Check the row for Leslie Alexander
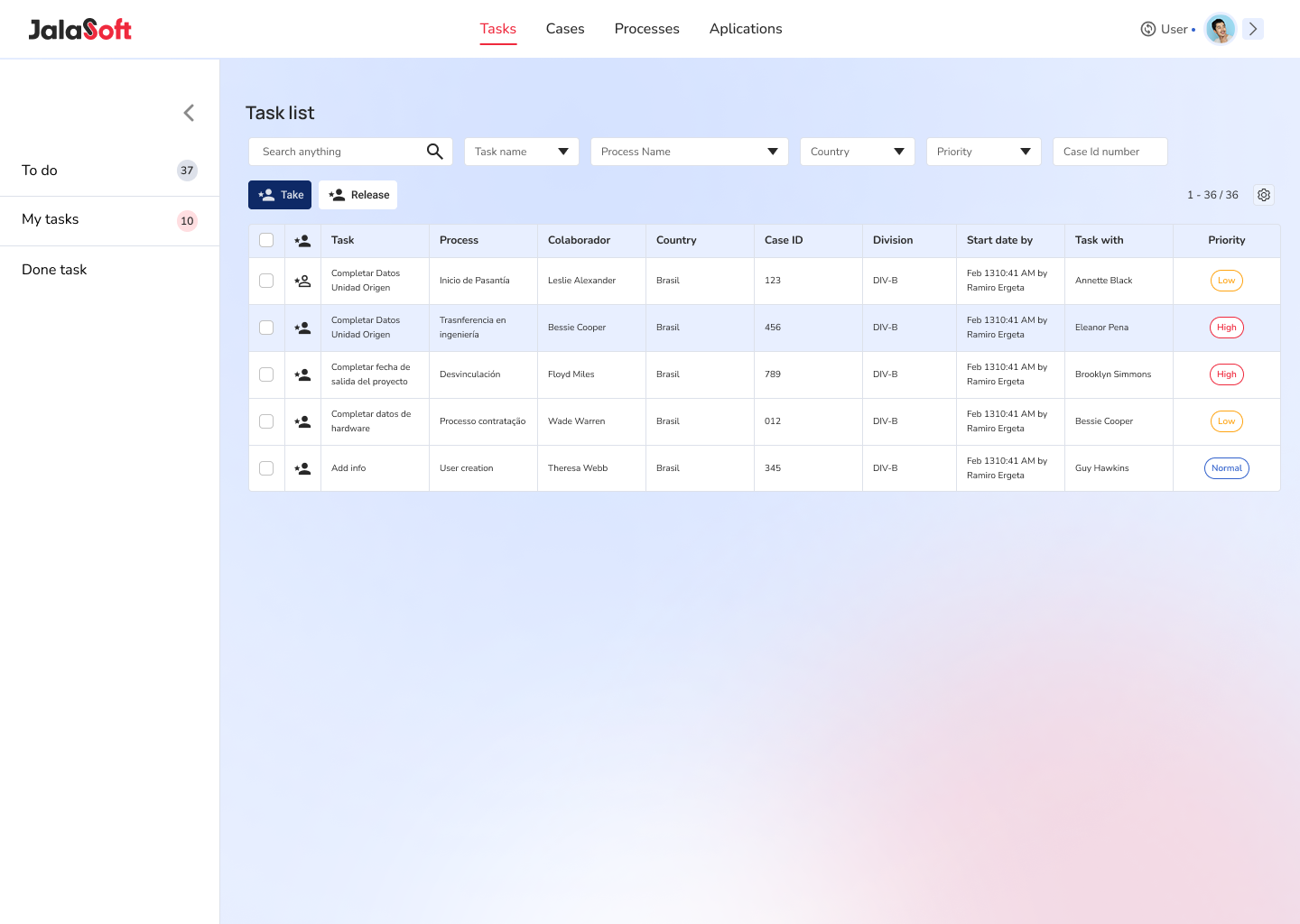The width and height of the screenshot is (1300, 924). pos(266,281)
